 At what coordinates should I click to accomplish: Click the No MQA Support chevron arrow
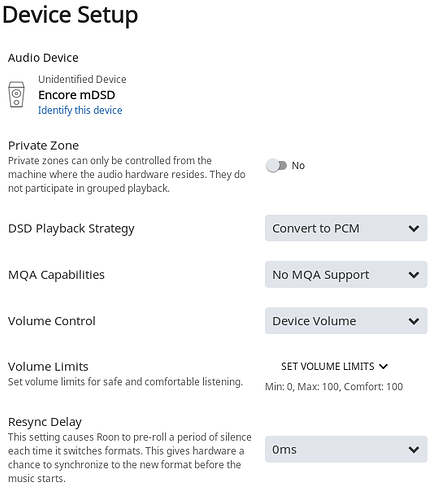(414, 275)
